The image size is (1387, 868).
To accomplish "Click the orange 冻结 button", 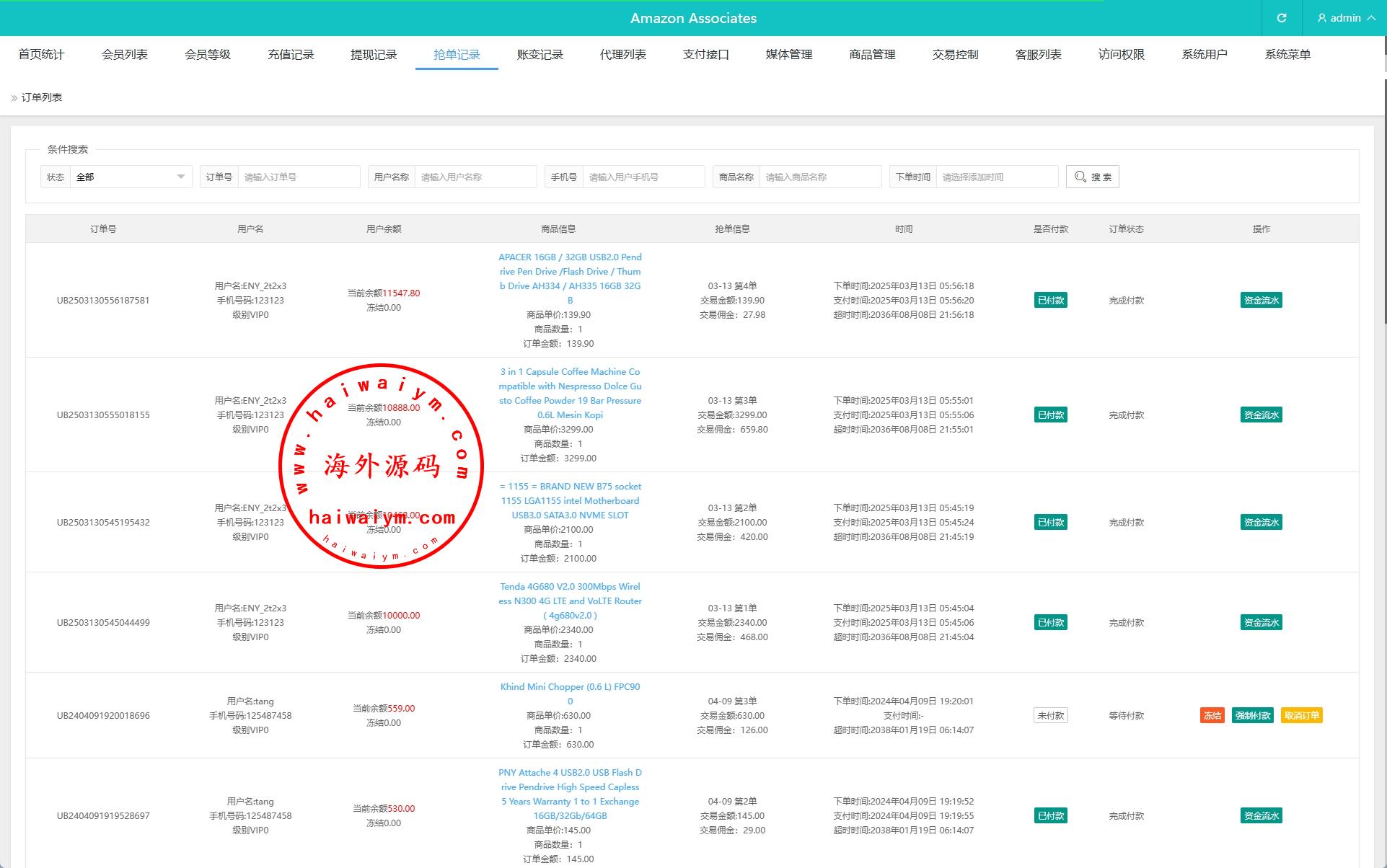I will tap(1212, 715).
